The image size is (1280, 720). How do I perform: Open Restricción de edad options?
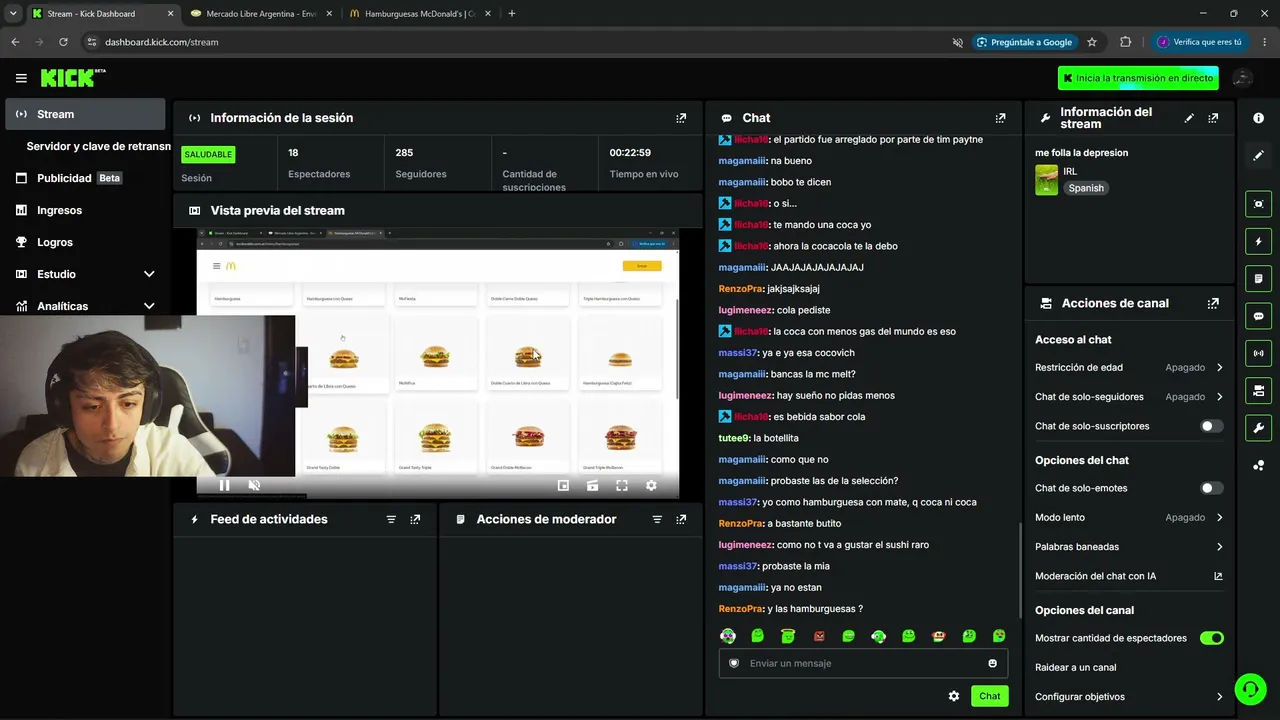click(1129, 368)
